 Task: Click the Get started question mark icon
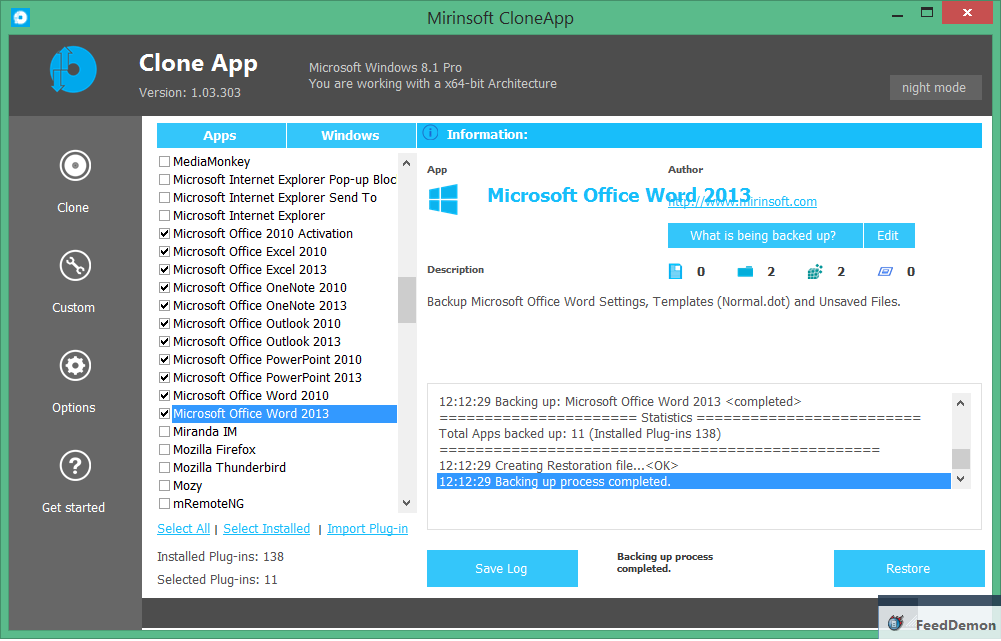(75, 466)
